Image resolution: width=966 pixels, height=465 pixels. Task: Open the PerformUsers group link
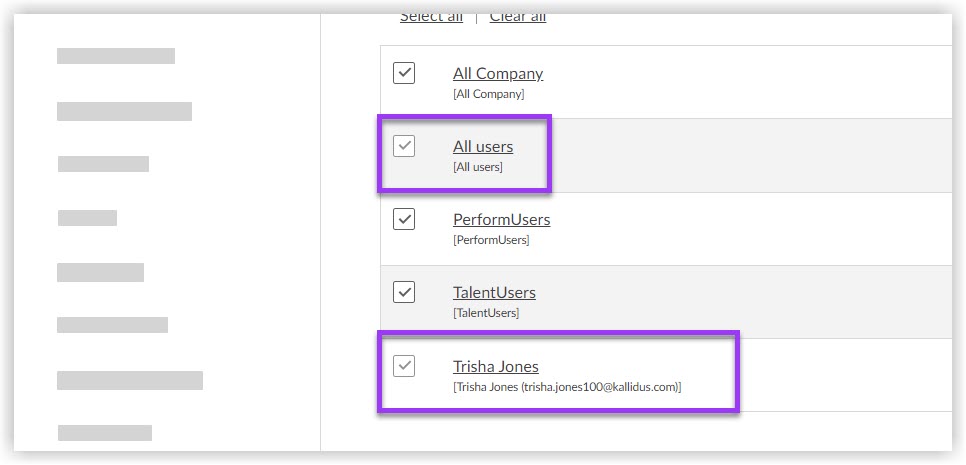click(x=501, y=219)
